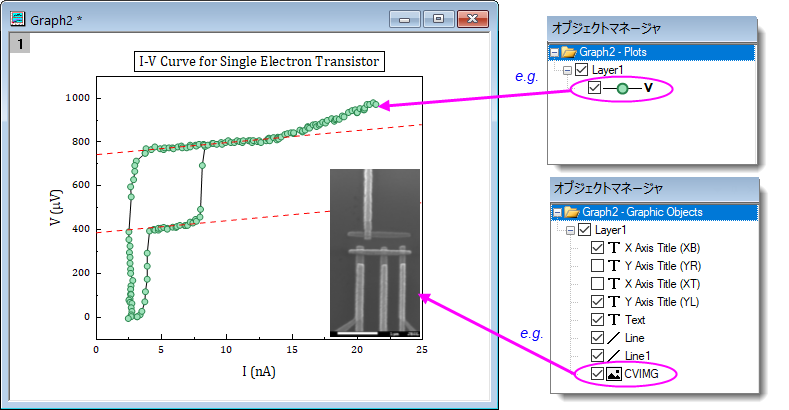The image size is (789, 410).
Task: Collapse the Graph2 - Graphic Objects node
Action: [558, 212]
